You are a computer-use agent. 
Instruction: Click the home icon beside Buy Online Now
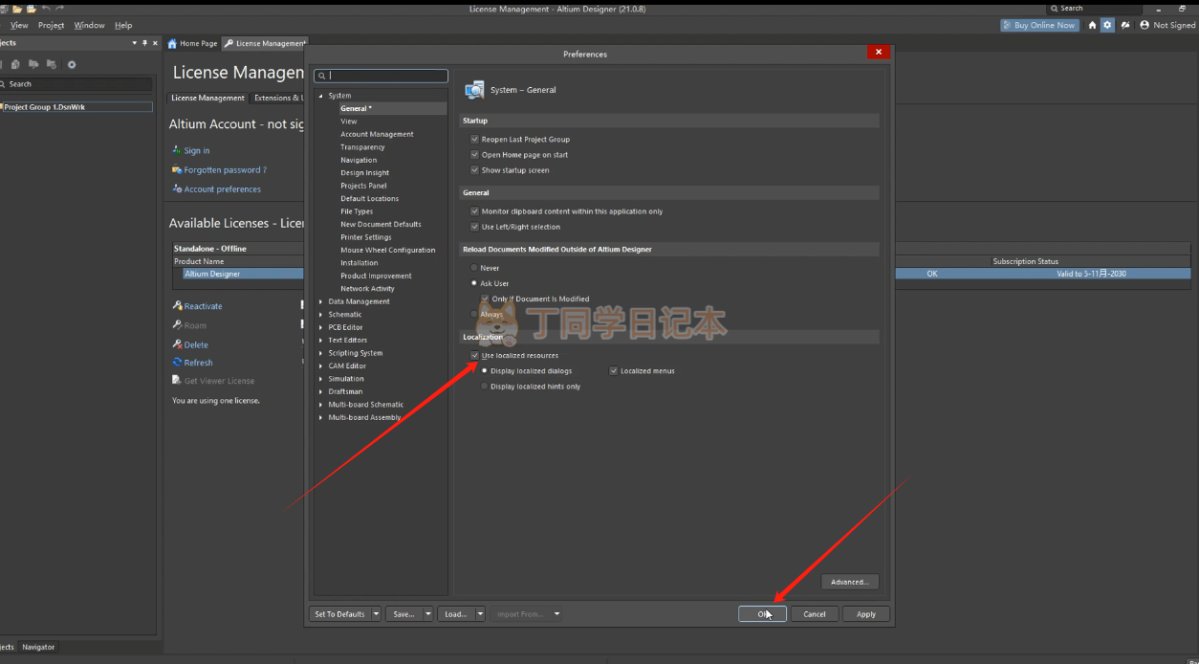1092,25
